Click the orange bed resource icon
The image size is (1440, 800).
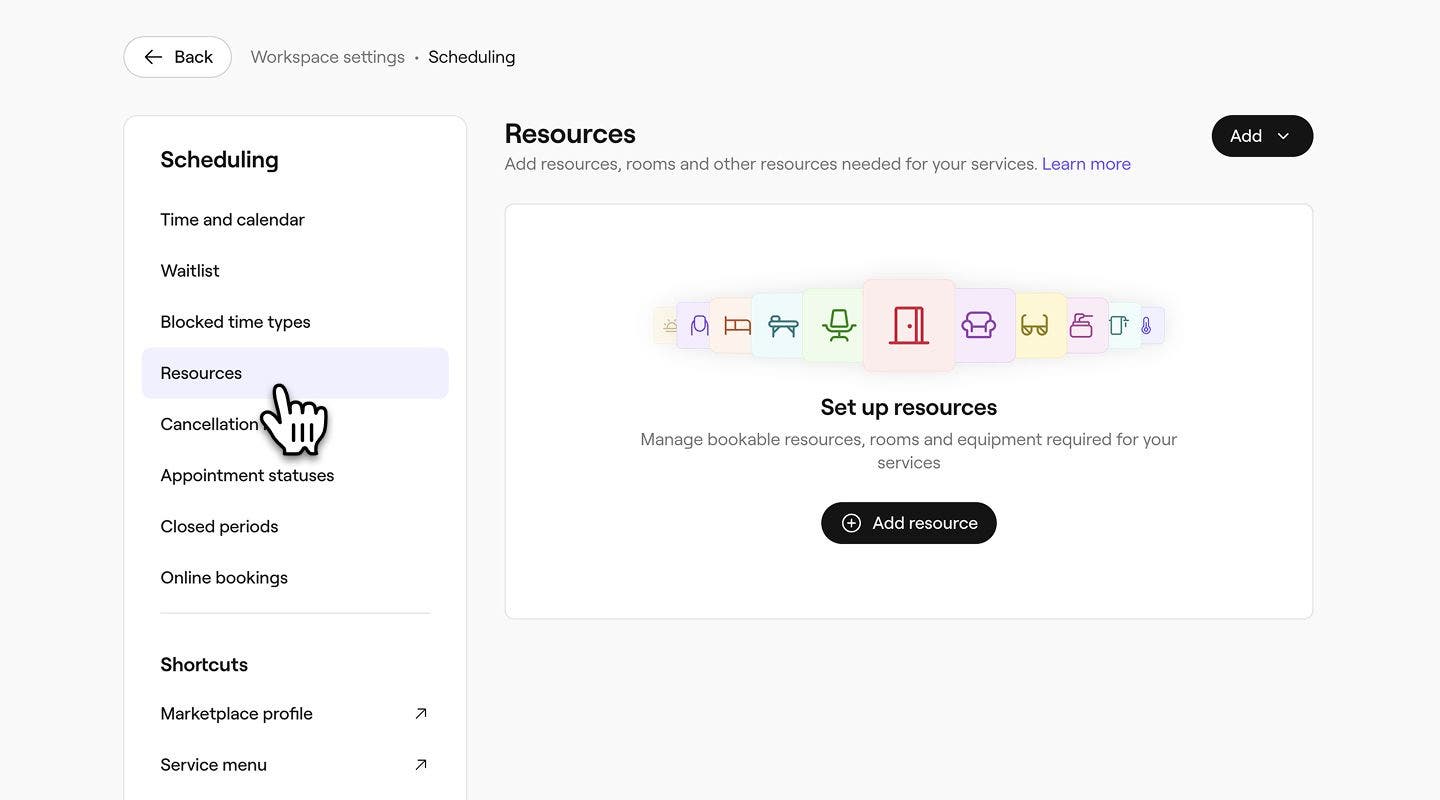tap(736, 325)
